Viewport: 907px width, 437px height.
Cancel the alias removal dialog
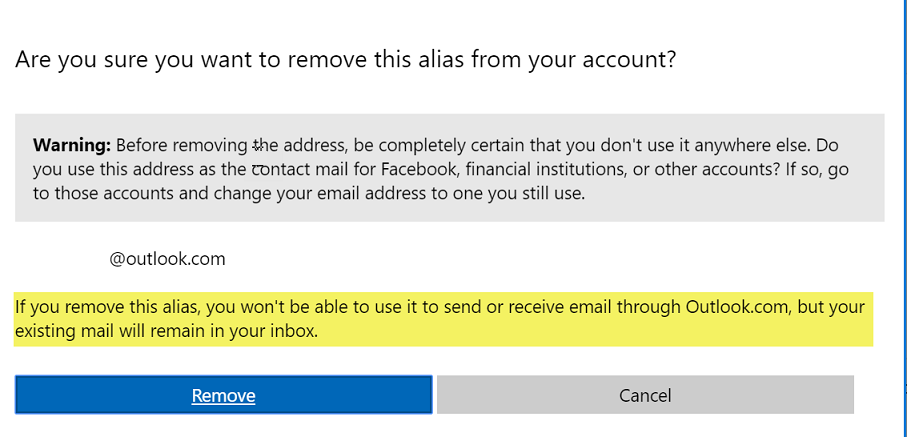(x=645, y=395)
